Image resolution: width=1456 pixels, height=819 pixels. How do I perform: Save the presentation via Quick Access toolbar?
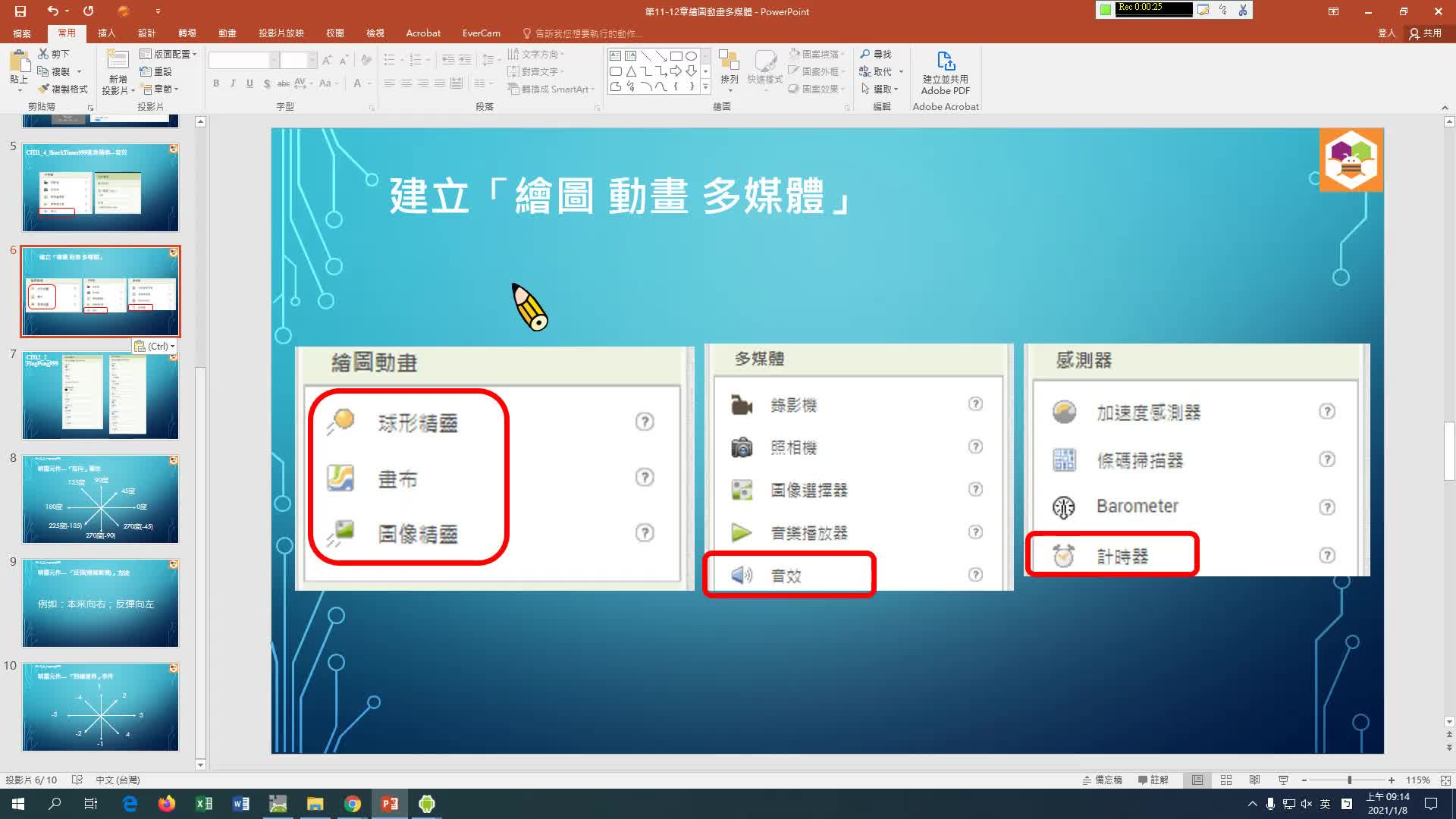tap(20, 11)
